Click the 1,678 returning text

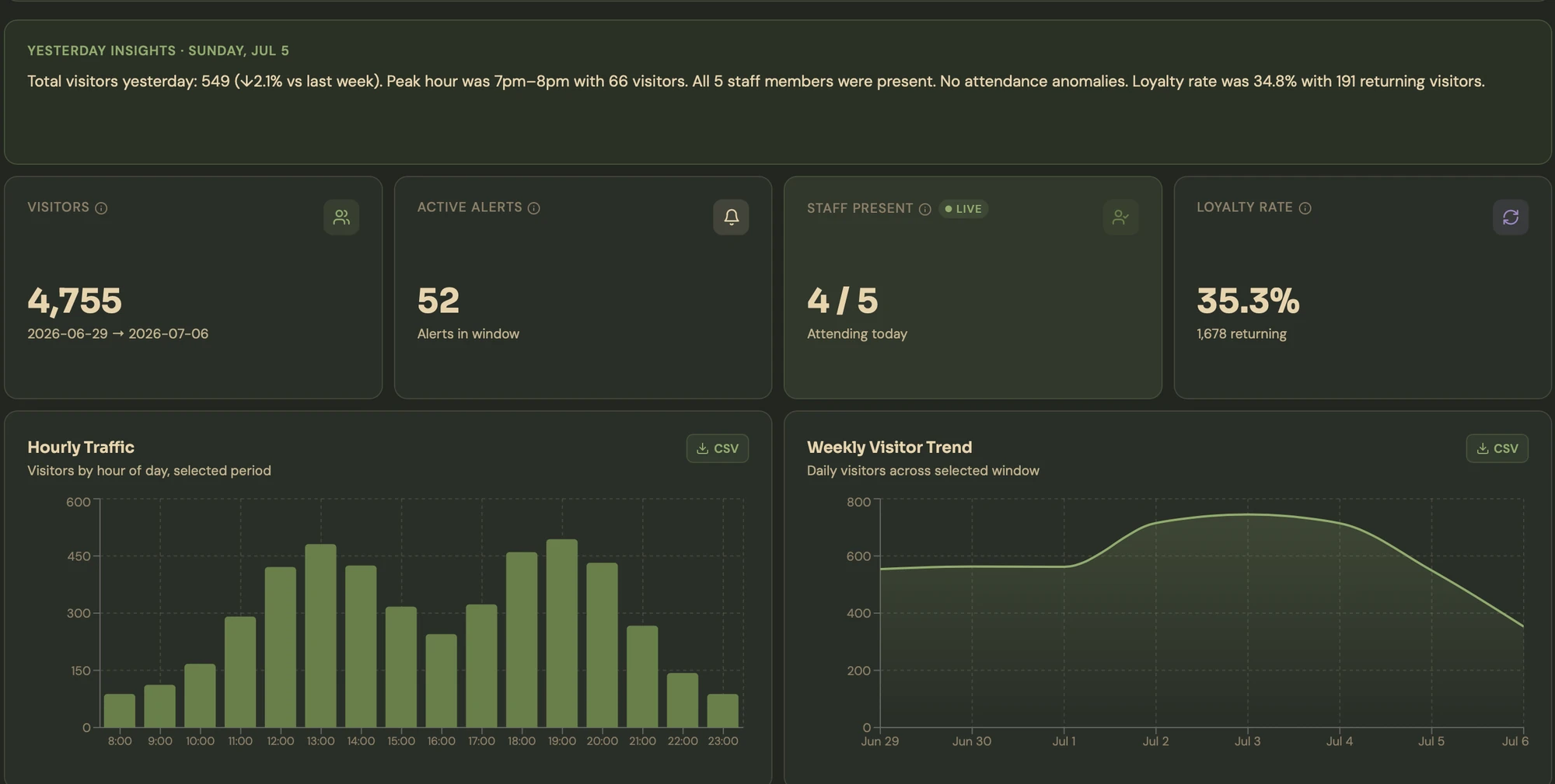[1242, 333]
